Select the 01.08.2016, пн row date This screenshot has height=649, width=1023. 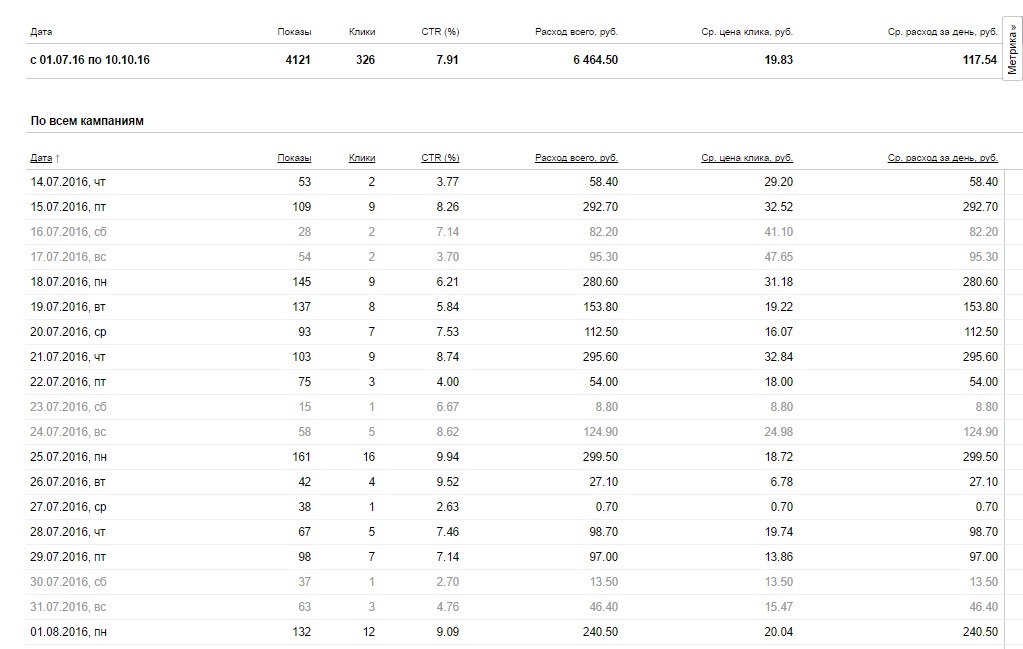[x=68, y=632]
